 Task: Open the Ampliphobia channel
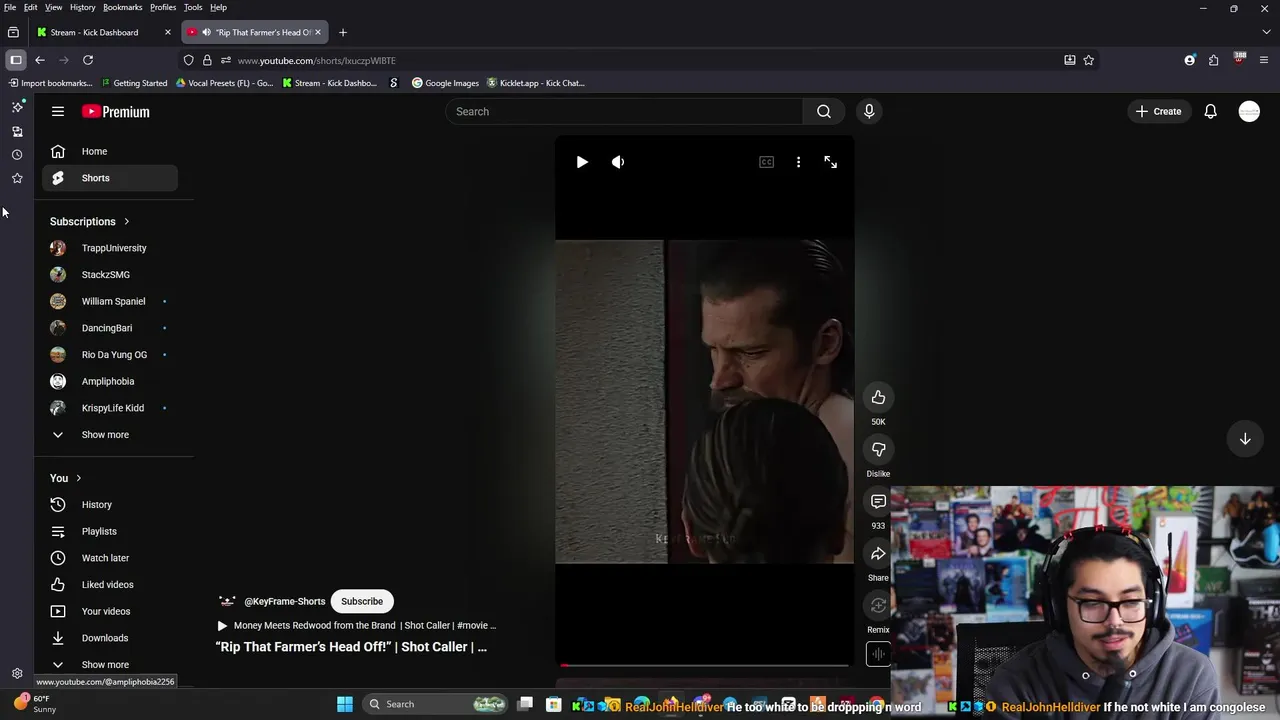(x=110, y=381)
